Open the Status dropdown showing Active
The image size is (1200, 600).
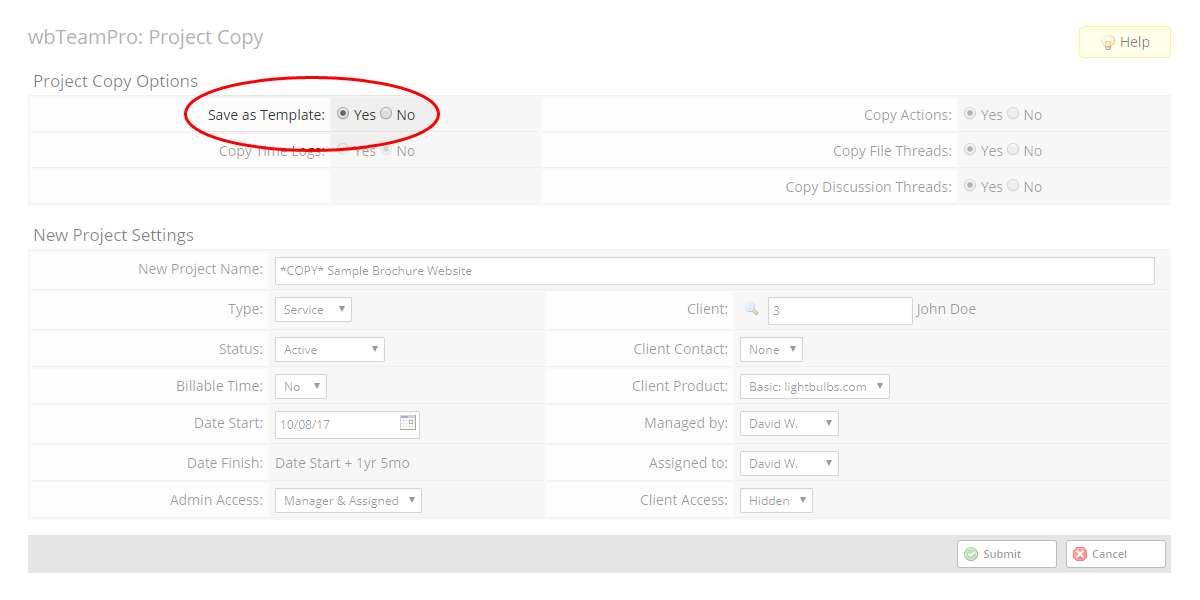[x=329, y=348]
